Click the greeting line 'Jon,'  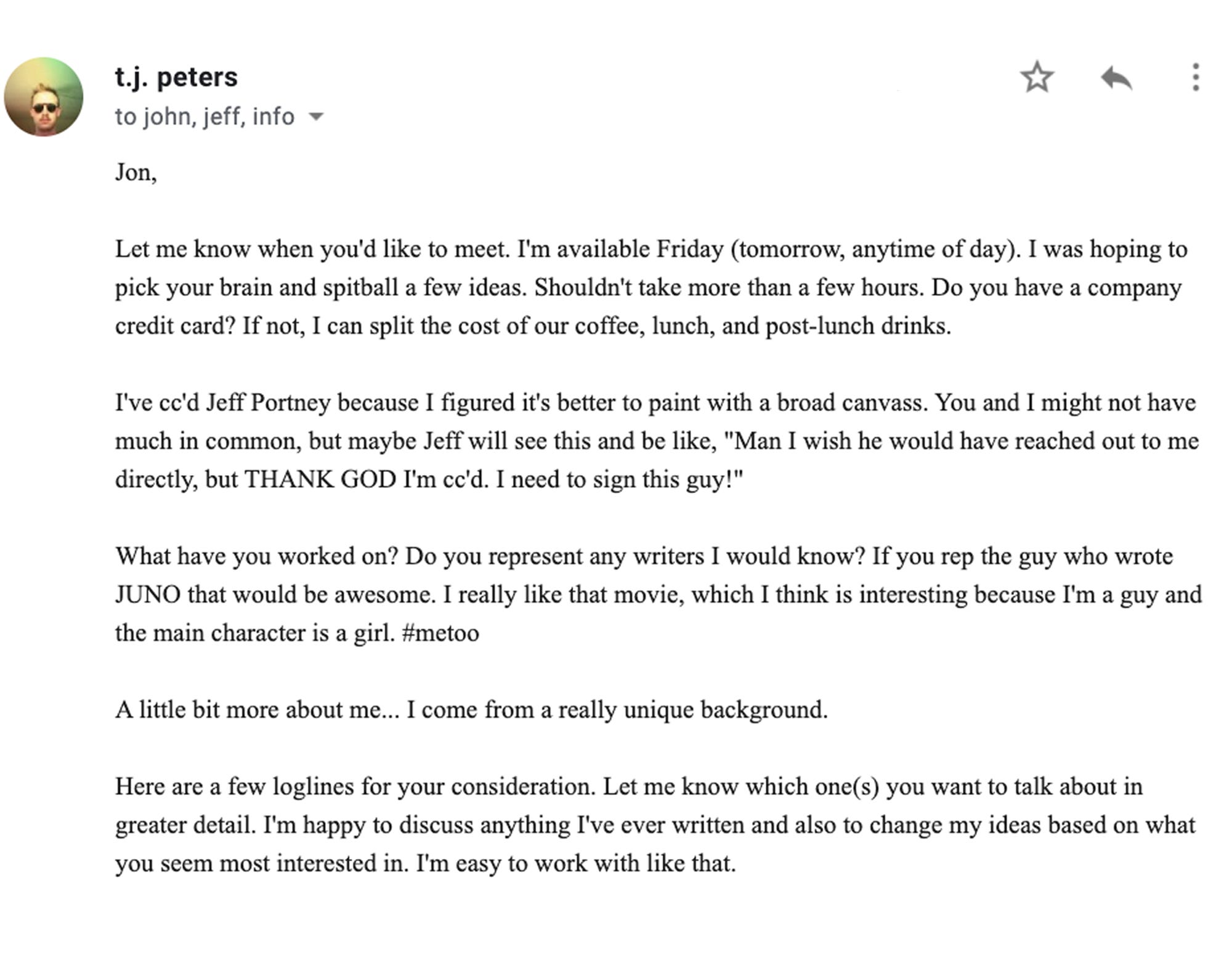pyautogui.click(x=132, y=173)
